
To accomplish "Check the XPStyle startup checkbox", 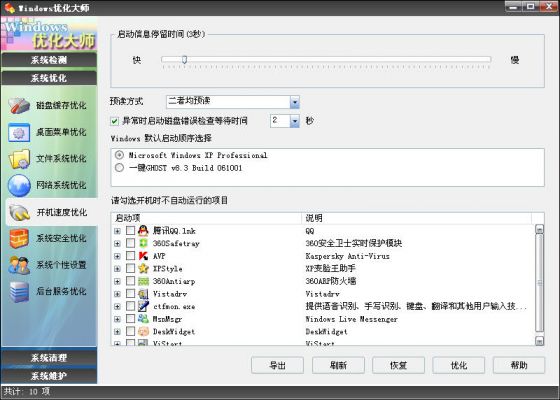I will click(130, 268).
